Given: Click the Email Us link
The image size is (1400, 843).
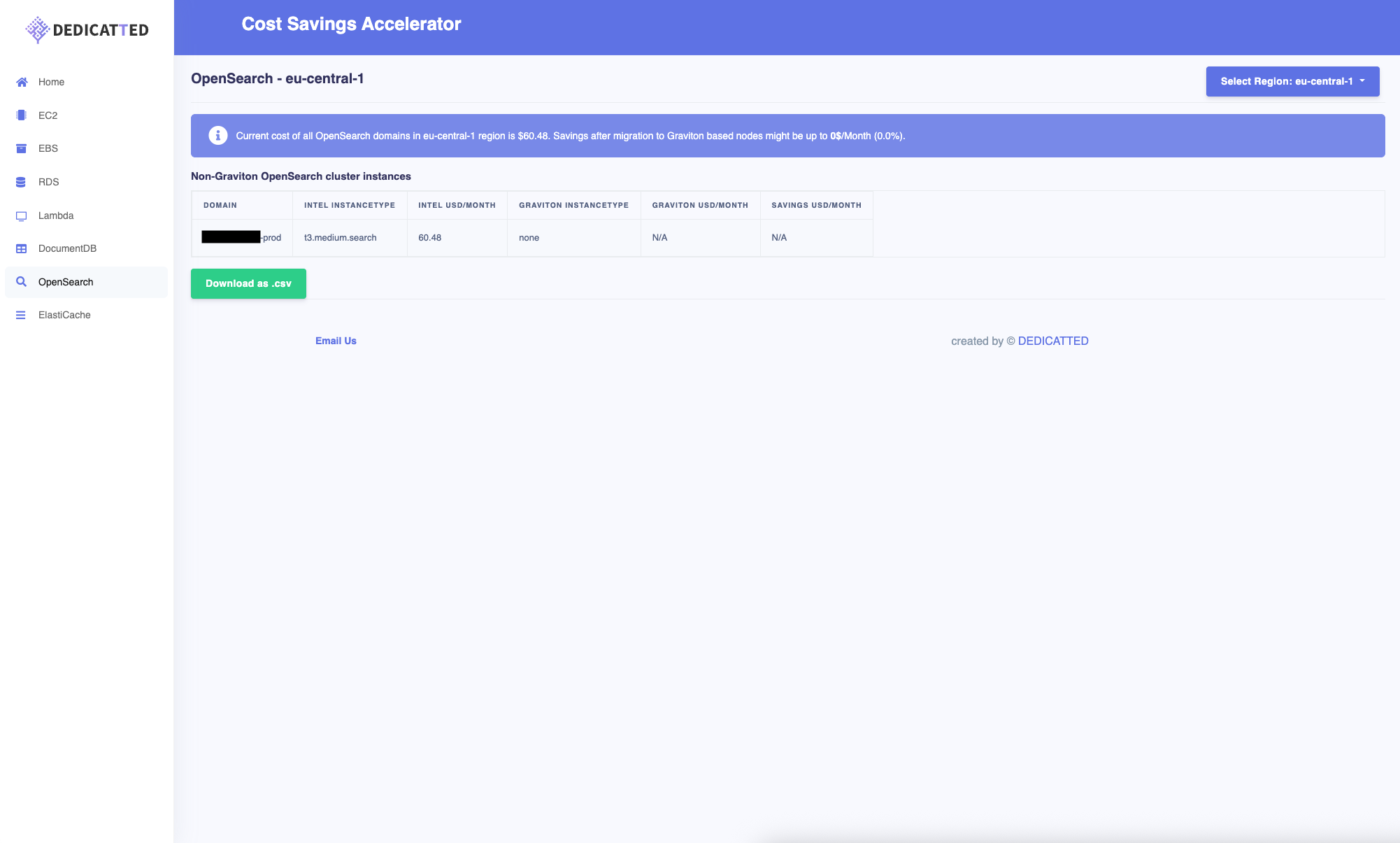Looking at the screenshot, I should [336, 341].
